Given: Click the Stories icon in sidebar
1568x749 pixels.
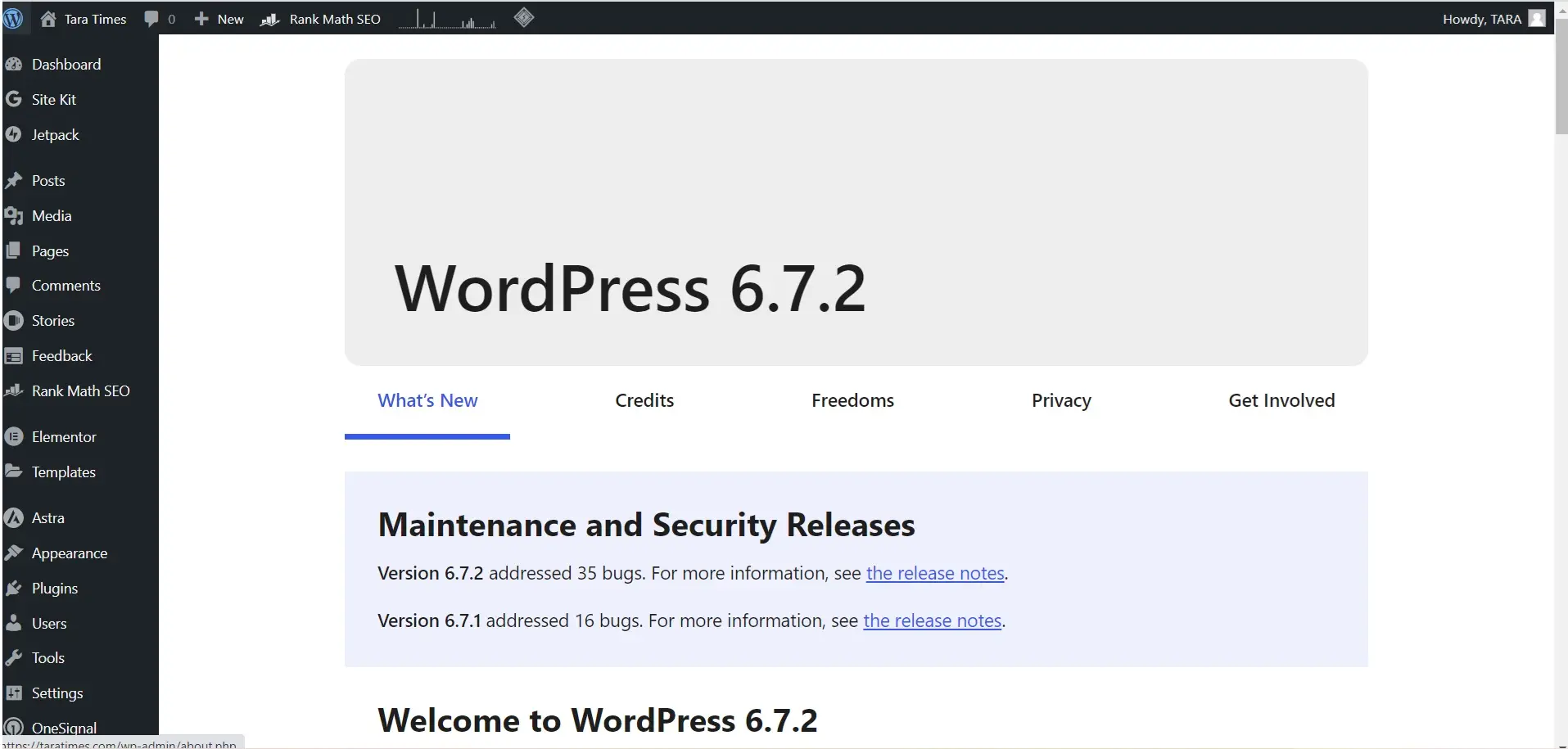Looking at the screenshot, I should click(14, 320).
